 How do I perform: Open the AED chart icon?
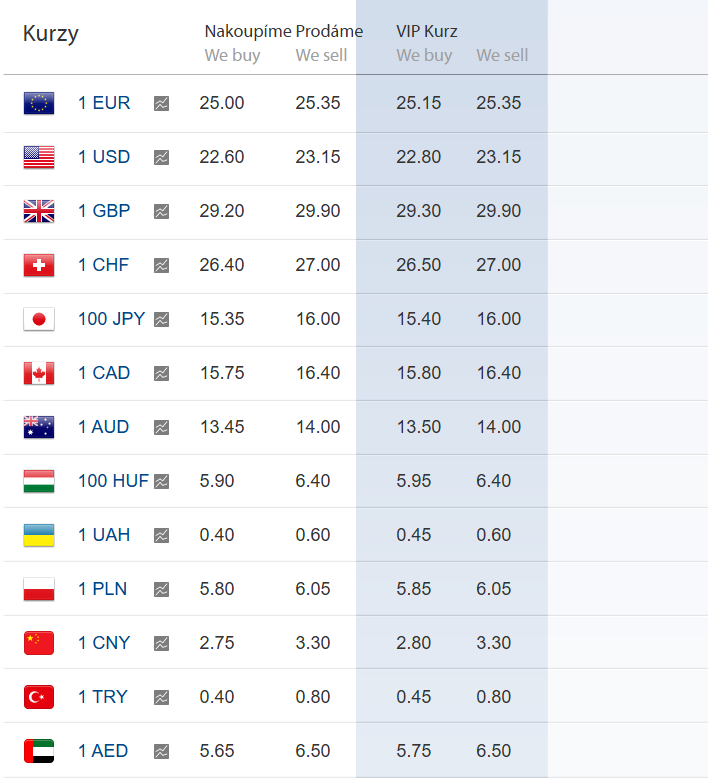click(x=161, y=752)
